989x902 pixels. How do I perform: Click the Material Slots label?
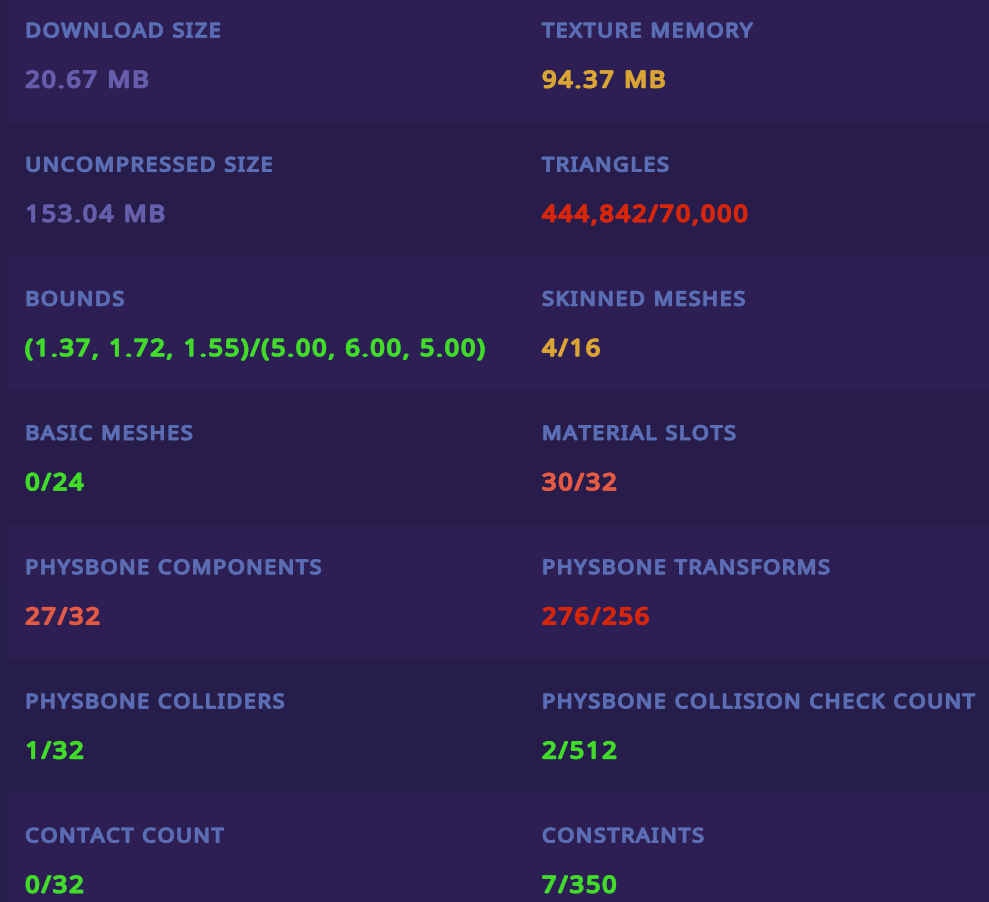pos(639,432)
